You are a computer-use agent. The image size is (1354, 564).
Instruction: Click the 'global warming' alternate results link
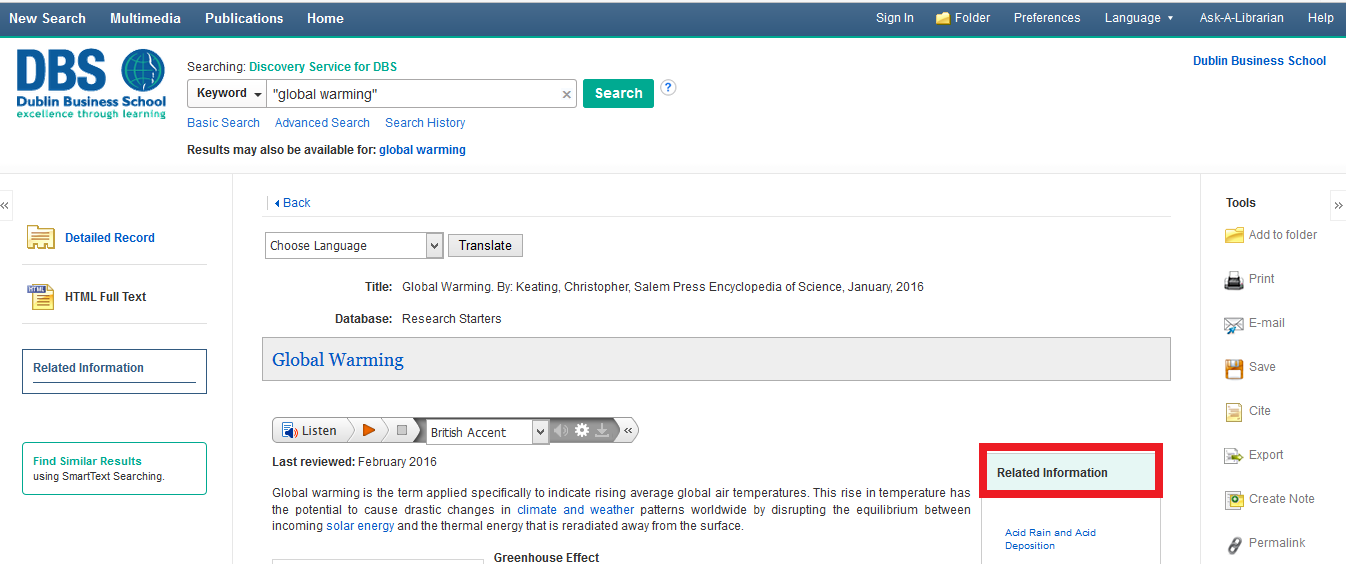pyautogui.click(x=422, y=150)
